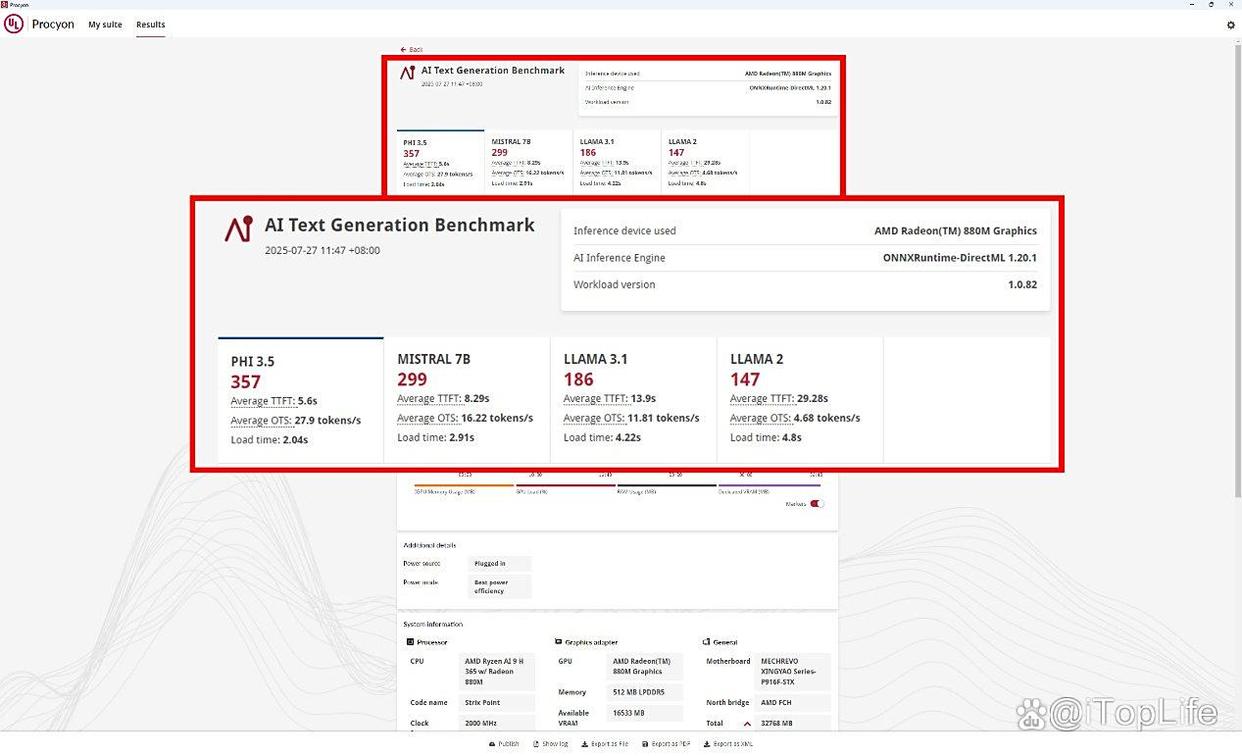Viewport: 1242px width, 756px height.
Task: Click the MECHREVO XINGYAO motherboard value
Action: pyautogui.click(x=794, y=672)
